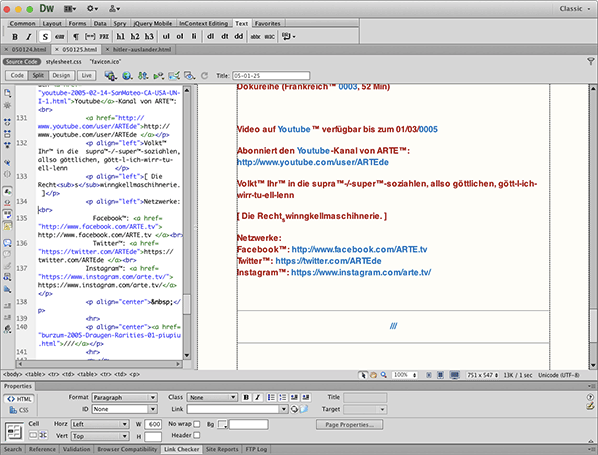598x455 pixels.
Task: Open the Link Checker results tab
Action: (182, 449)
